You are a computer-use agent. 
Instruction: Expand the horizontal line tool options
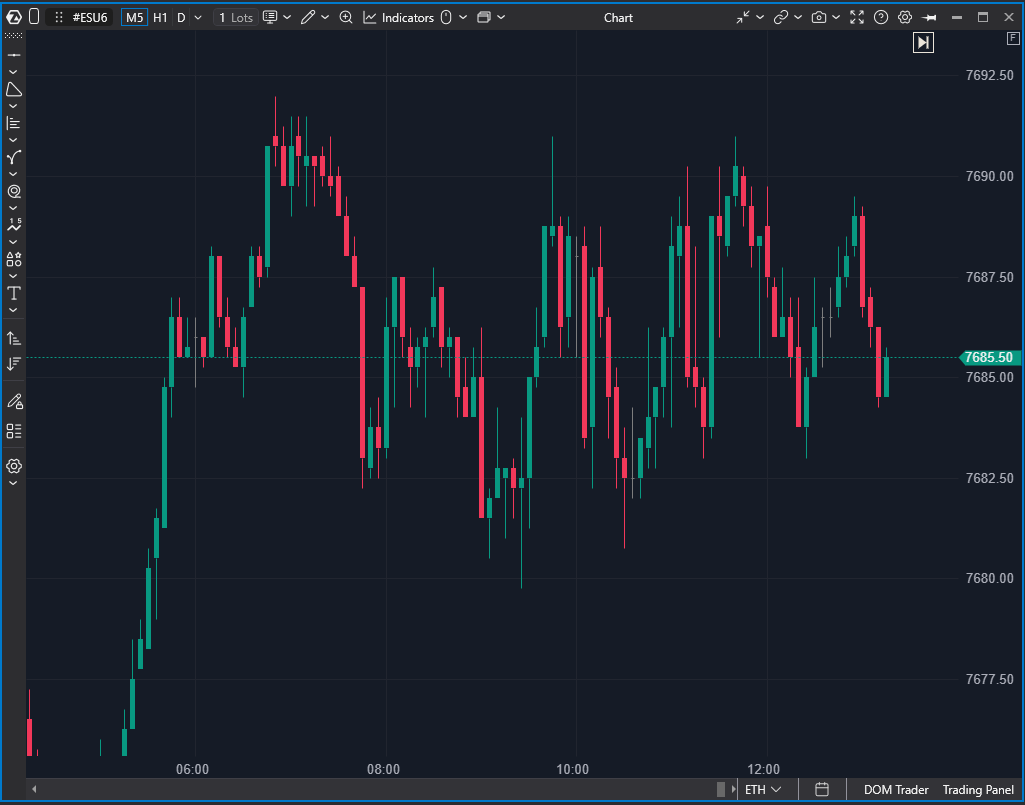click(x=13, y=72)
